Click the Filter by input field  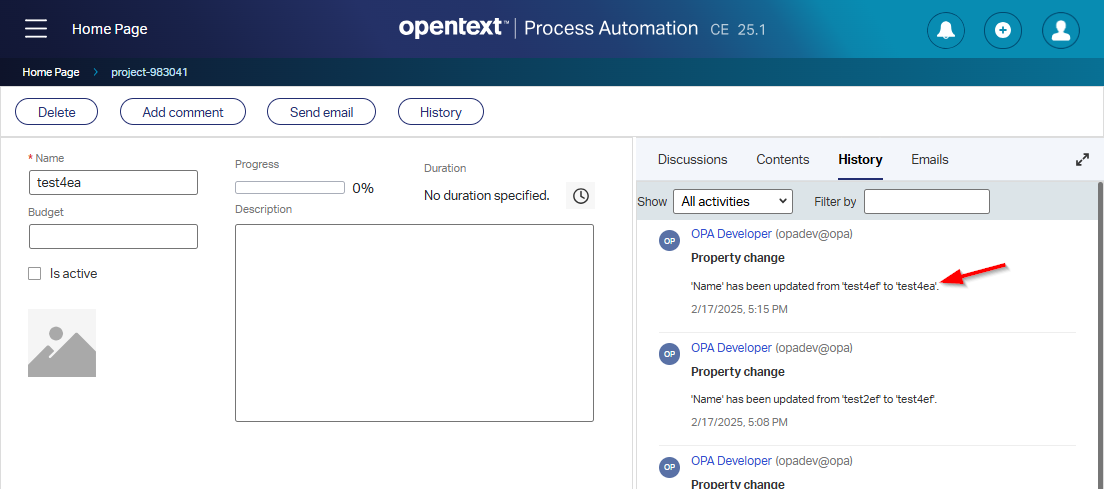926,201
